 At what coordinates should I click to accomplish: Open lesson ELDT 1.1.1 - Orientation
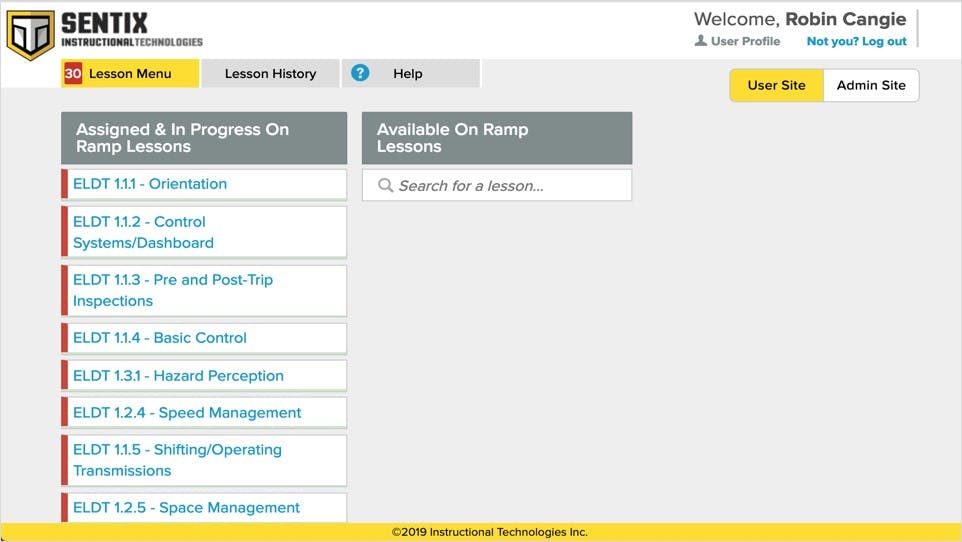pos(150,184)
